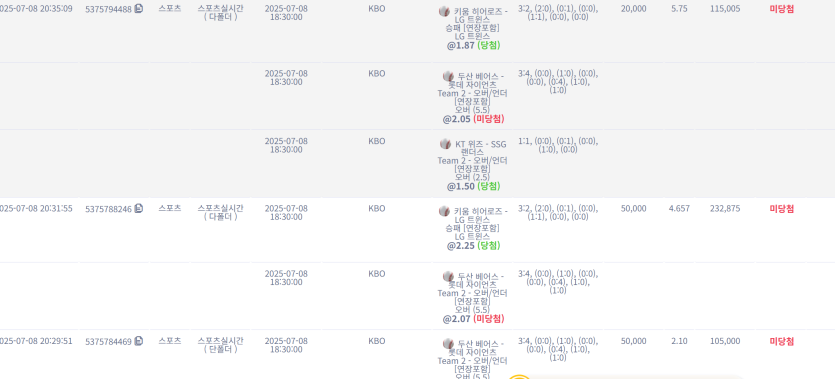The image size is (835, 379).
Task: Click KBO league cell of KT 위즈 row
Action: (376, 141)
